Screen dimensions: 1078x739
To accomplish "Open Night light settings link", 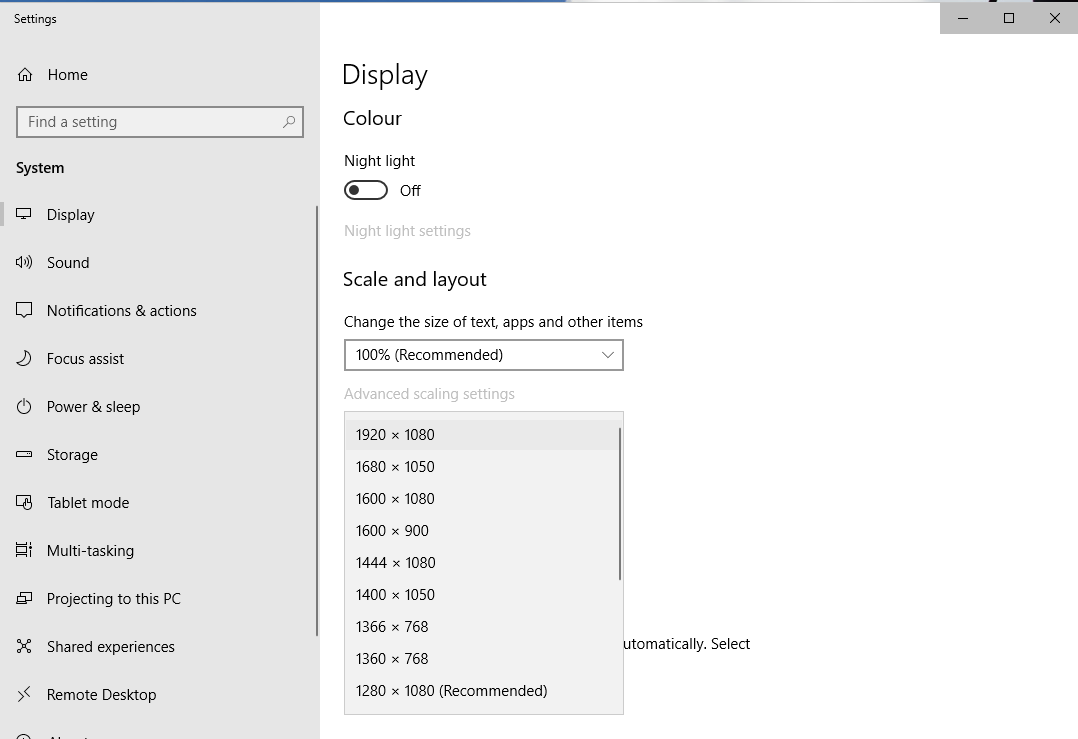I will pyautogui.click(x=407, y=231).
